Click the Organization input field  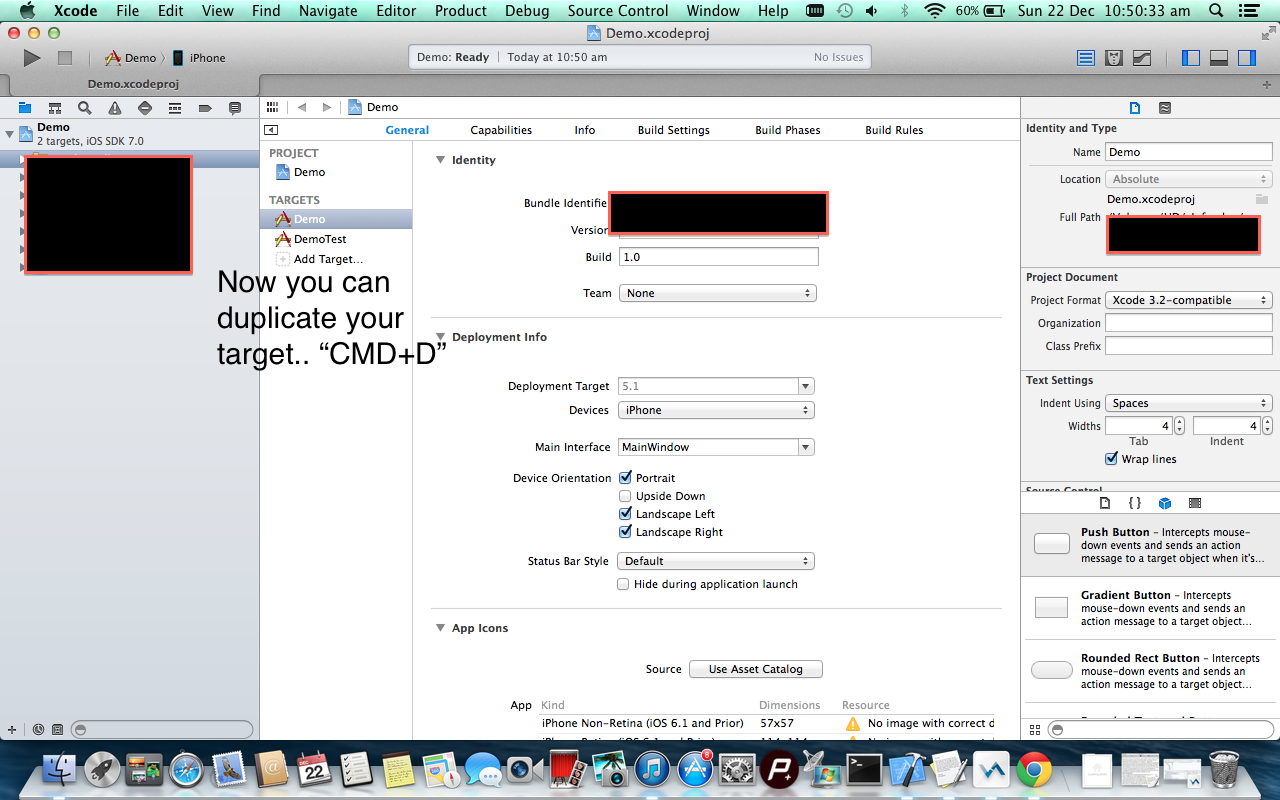point(1189,323)
